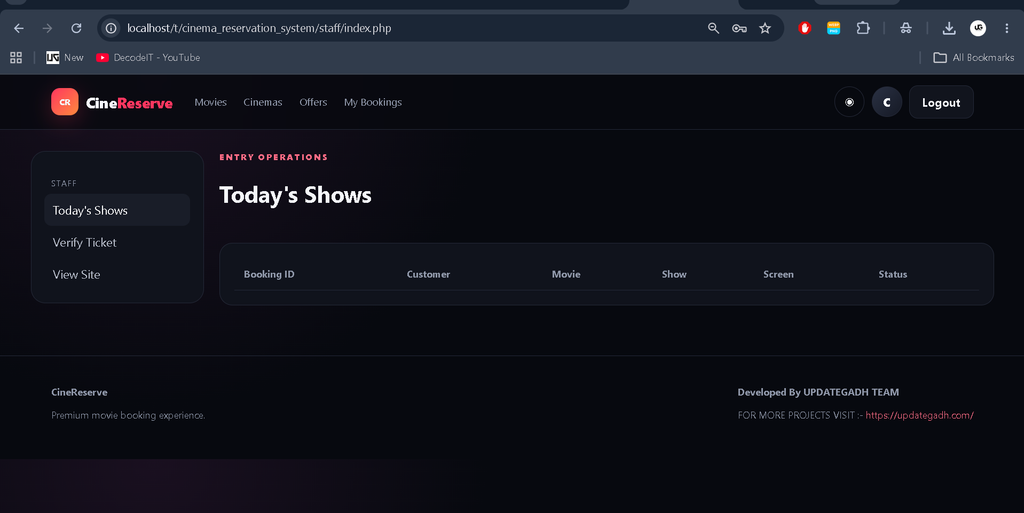Click the Customer column header
This screenshot has height=513, width=1024.
tap(428, 274)
